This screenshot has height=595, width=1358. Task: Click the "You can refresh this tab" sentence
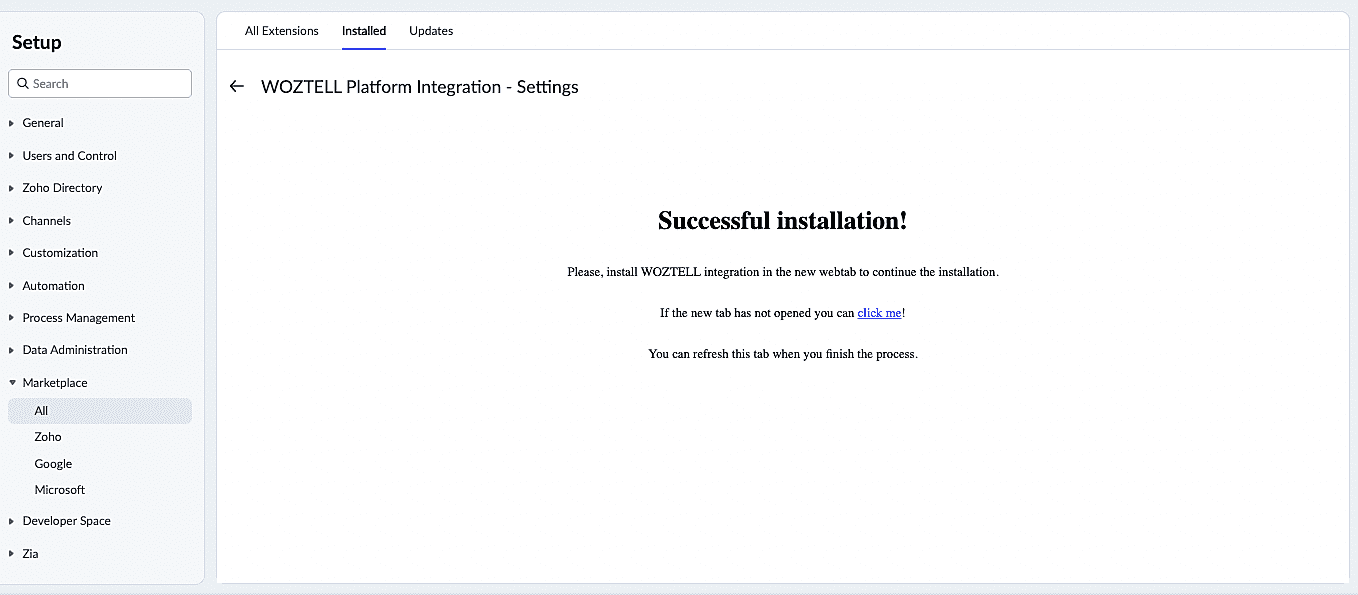click(x=783, y=354)
